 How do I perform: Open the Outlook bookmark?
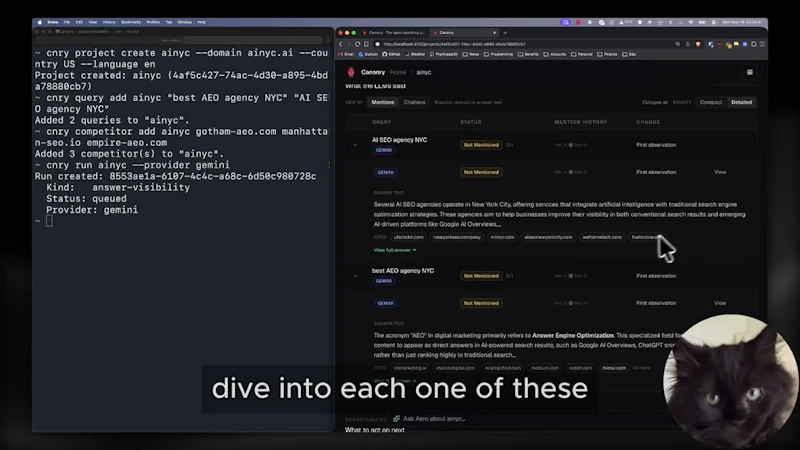(x=368, y=54)
